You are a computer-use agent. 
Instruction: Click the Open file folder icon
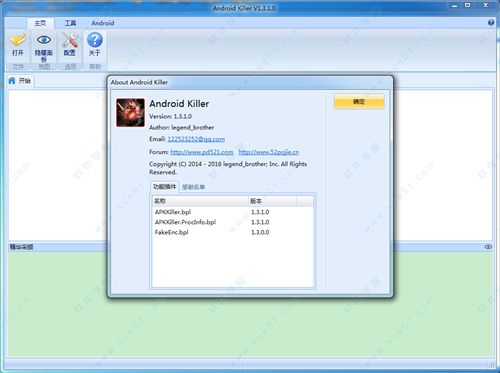[x=18, y=40]
